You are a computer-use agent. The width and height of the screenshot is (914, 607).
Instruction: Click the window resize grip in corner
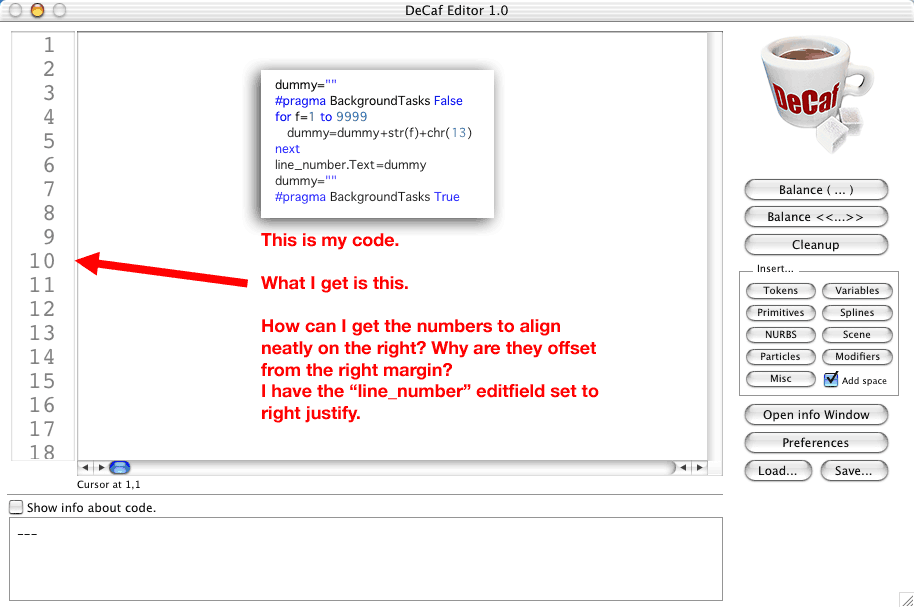(x=905, y=598)
